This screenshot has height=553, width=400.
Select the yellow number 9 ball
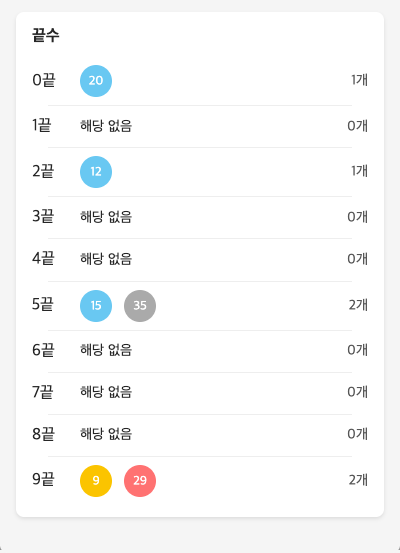(96, 481)
